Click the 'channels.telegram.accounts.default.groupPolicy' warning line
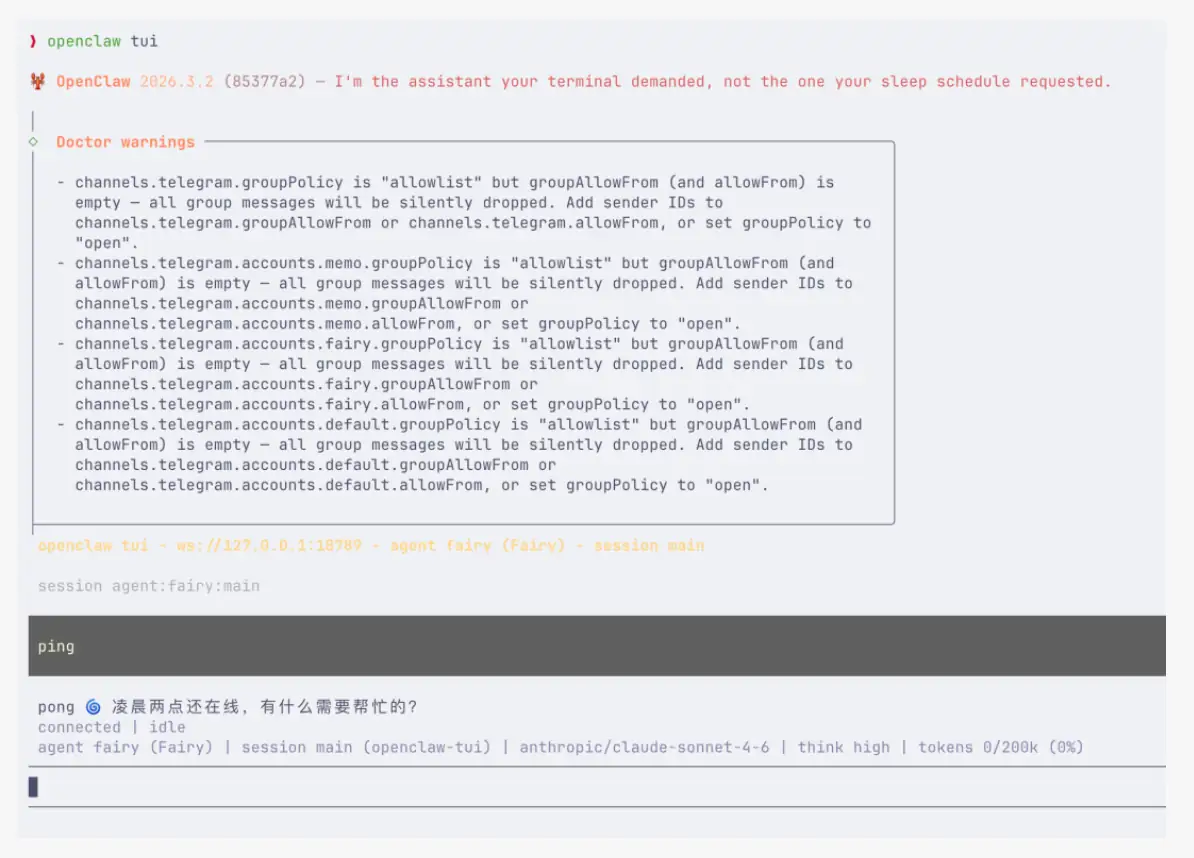This screenshot has width=1194, height=858. pyautogui.click(x=468, y=424)
